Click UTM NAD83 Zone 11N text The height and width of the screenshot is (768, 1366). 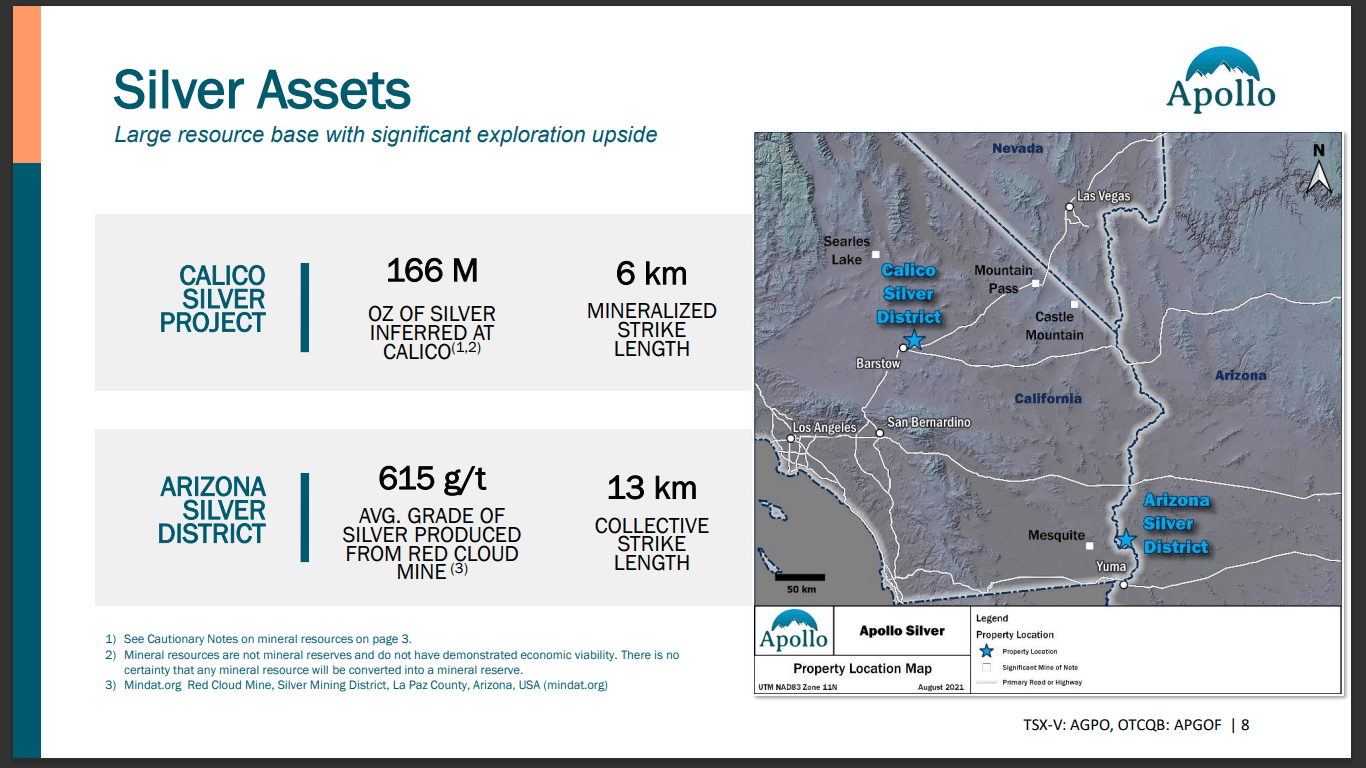pos(798,688)
